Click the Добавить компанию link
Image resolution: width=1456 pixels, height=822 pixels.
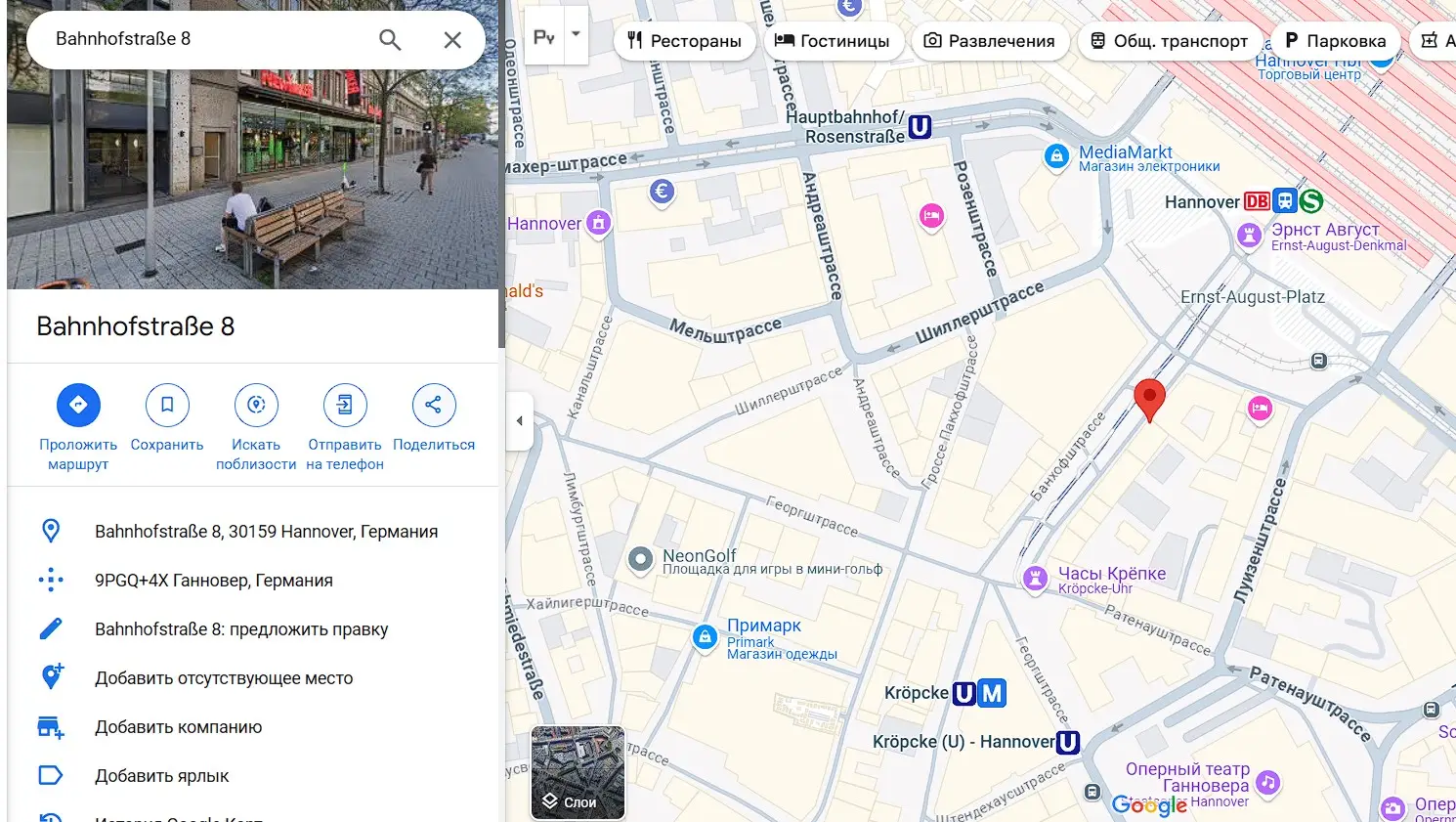point(178,727)
